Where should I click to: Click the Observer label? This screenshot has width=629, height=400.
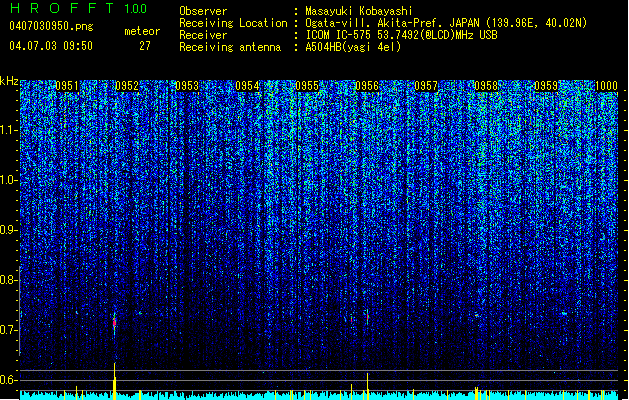coord(203,11)
